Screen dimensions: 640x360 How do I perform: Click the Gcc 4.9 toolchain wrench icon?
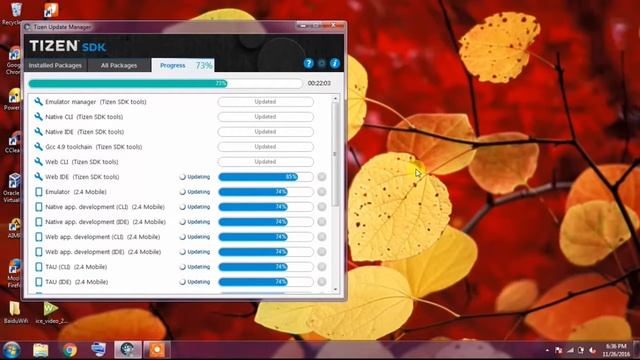click(x=38, y=147)
